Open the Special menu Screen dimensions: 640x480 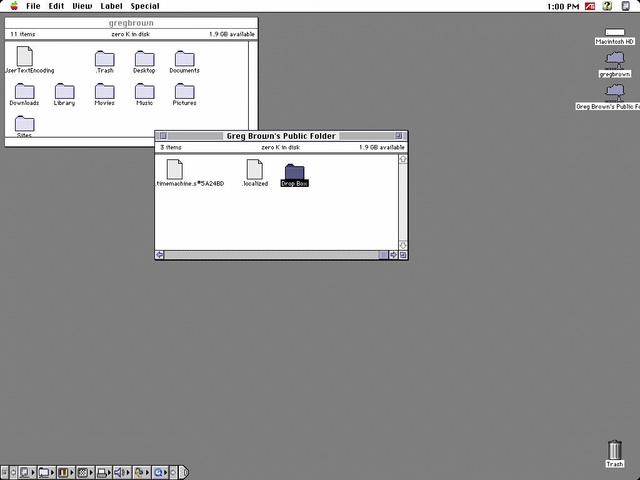click(145, 6)
